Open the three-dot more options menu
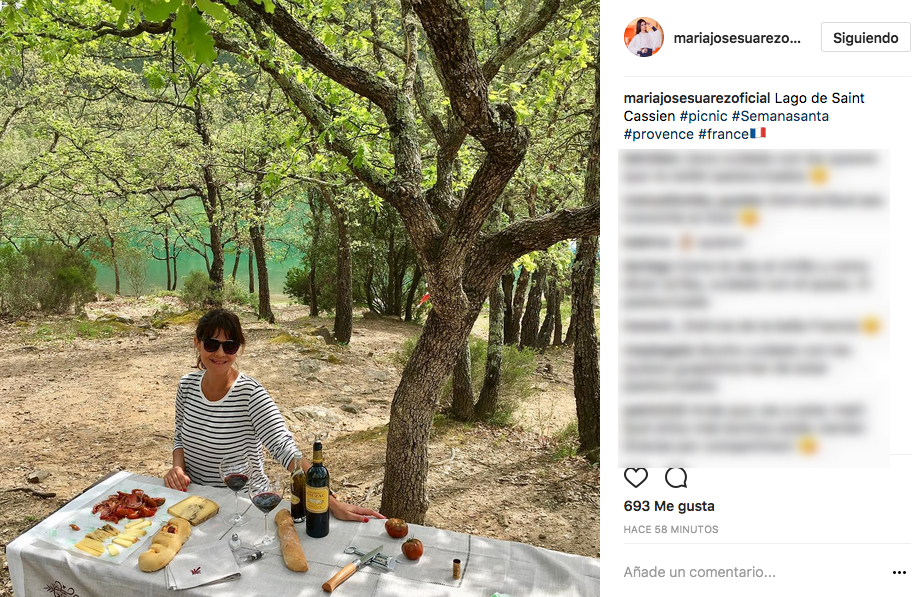The image size is (919, 597). click(899, 573)
